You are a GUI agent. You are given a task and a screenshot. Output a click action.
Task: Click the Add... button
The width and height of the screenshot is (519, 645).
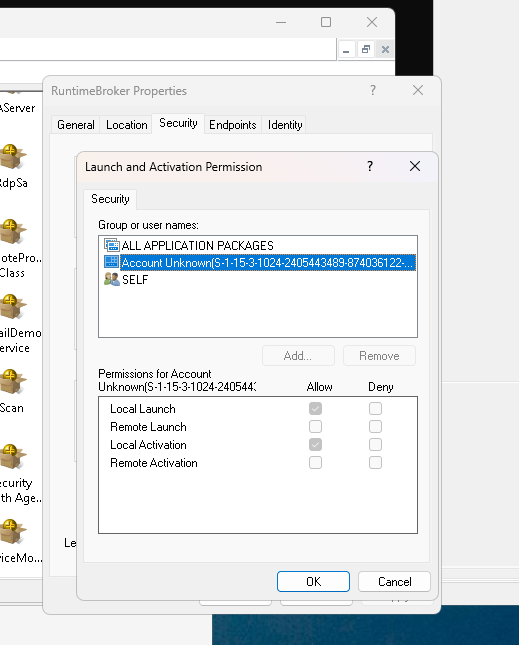coord(298,356)
